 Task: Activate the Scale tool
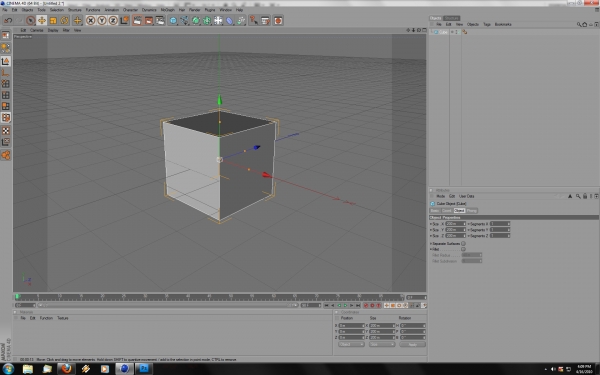tap(53, 20)
